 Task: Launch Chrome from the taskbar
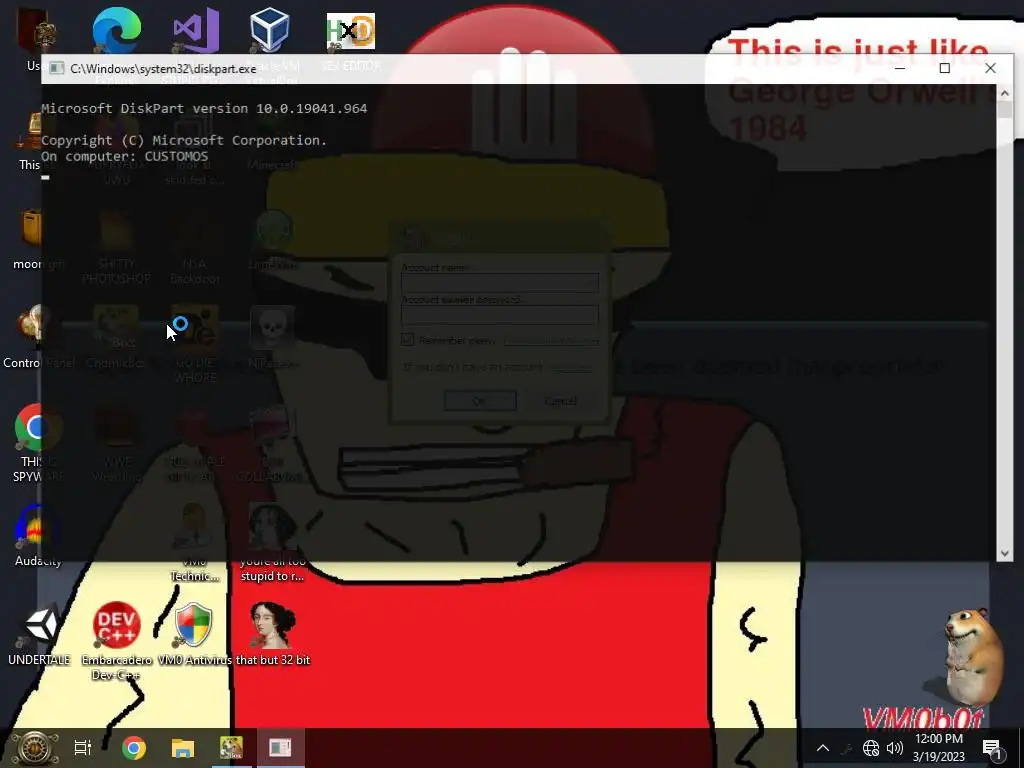tap(133, 748)
